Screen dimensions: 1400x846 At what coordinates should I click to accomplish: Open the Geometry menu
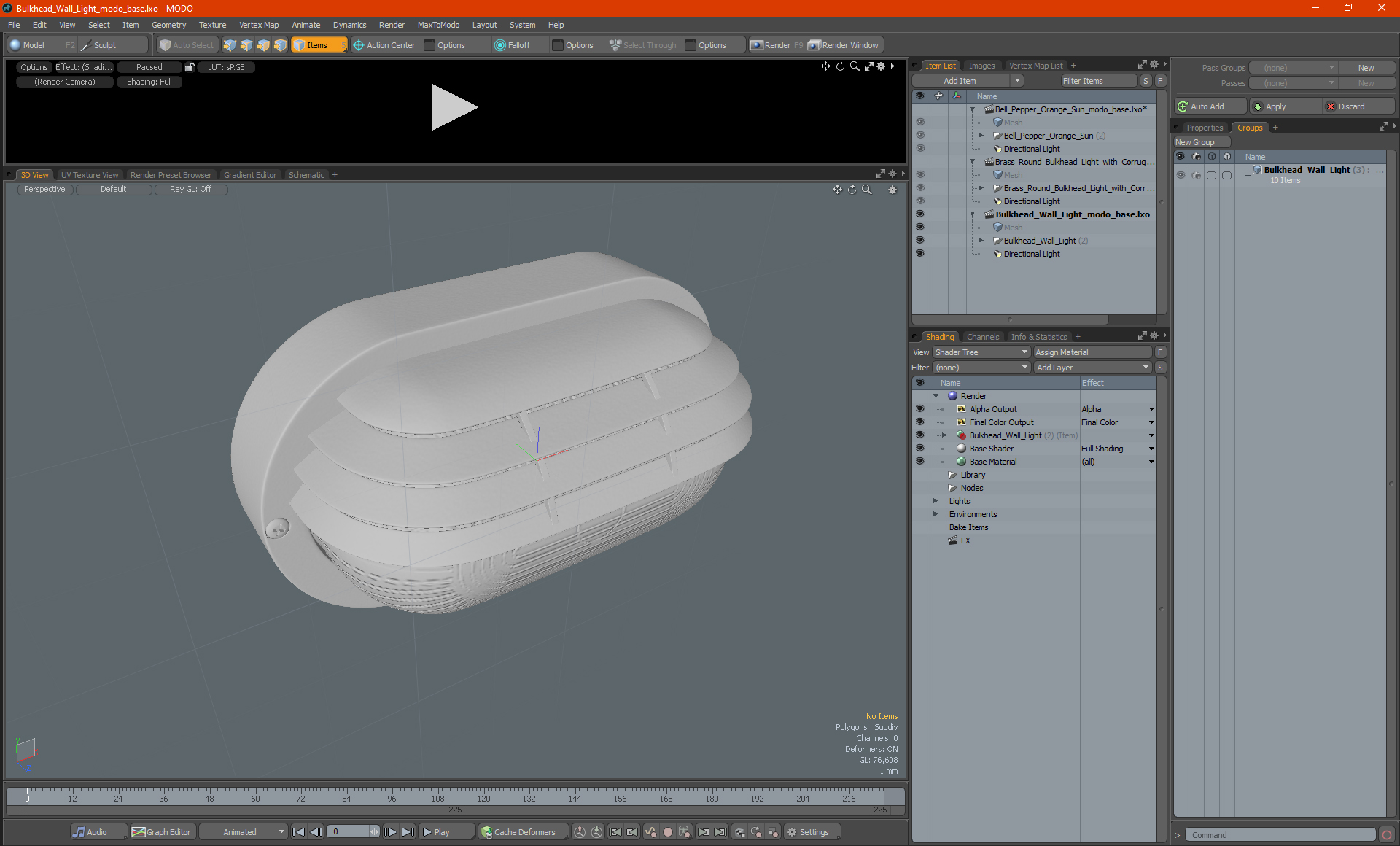click(x=168, y=25)
